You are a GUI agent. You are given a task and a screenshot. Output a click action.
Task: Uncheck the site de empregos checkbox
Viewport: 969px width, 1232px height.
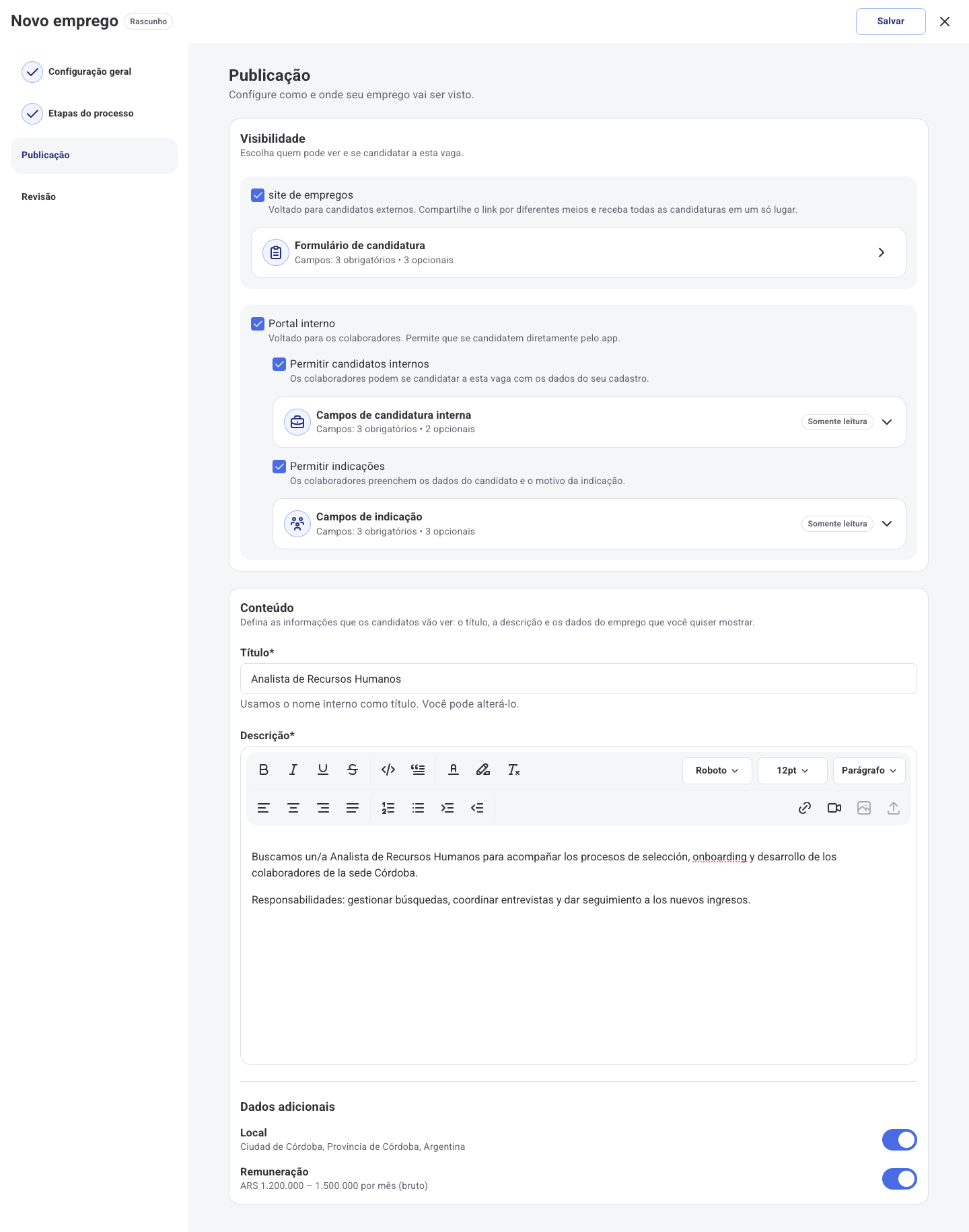point(258,195)
